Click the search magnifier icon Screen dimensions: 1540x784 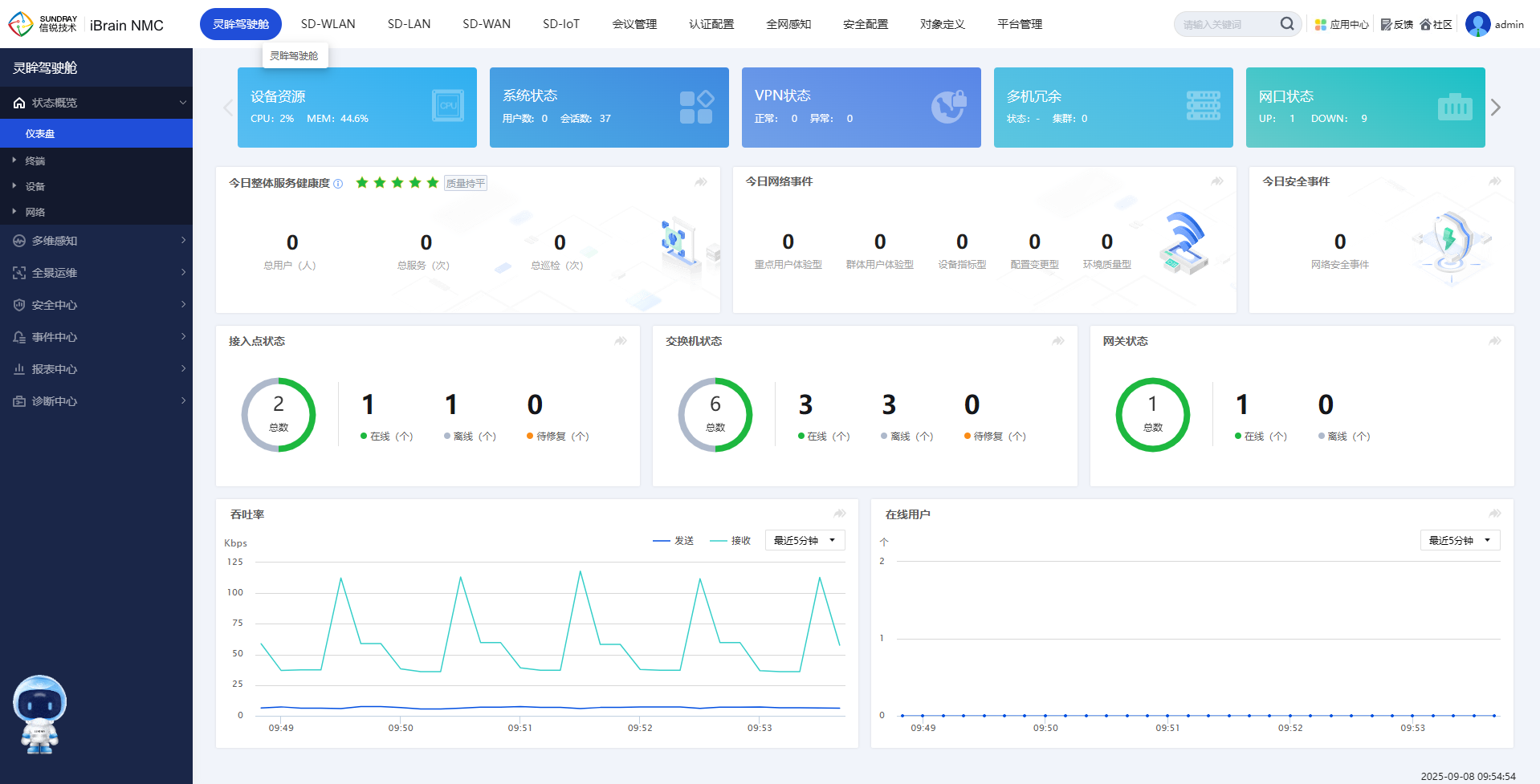(1286, 24)
